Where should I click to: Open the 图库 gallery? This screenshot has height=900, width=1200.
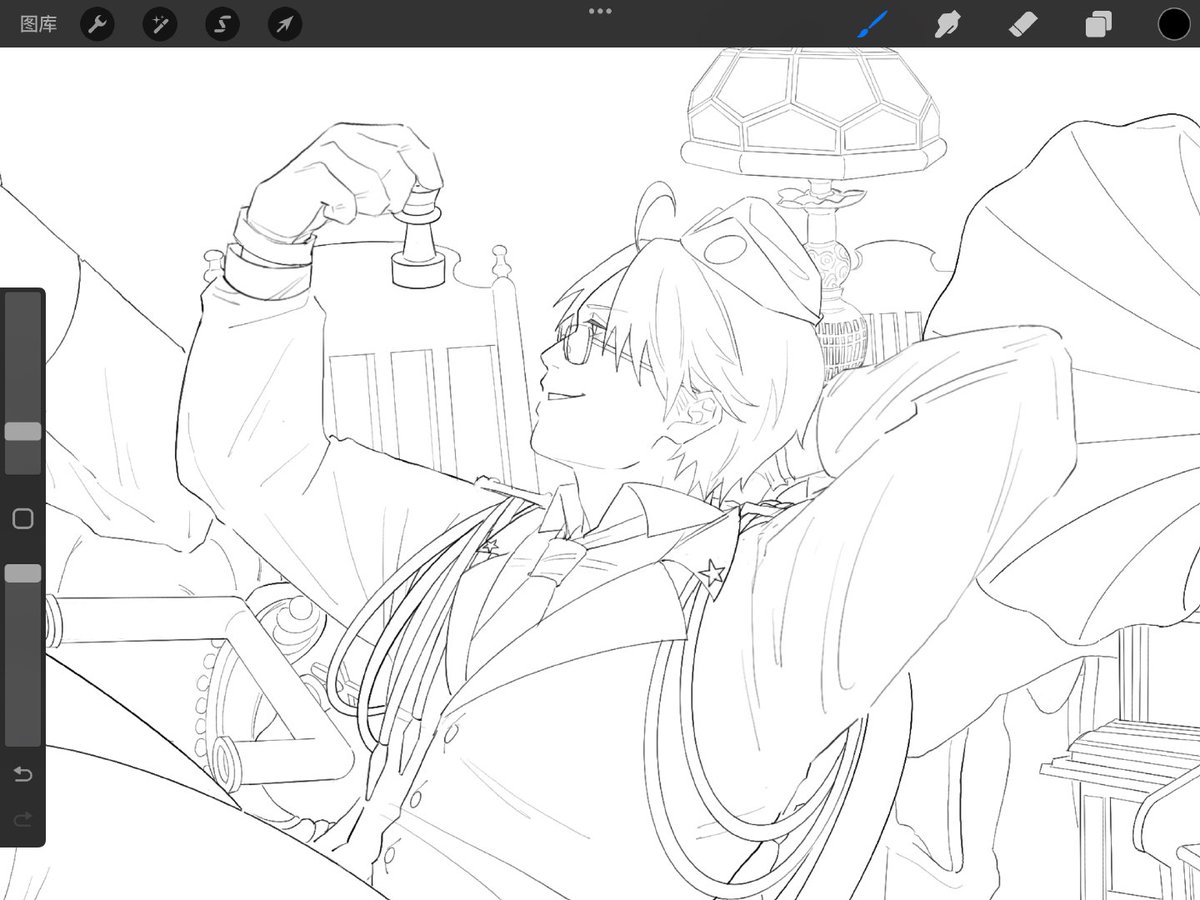[38, 24]
